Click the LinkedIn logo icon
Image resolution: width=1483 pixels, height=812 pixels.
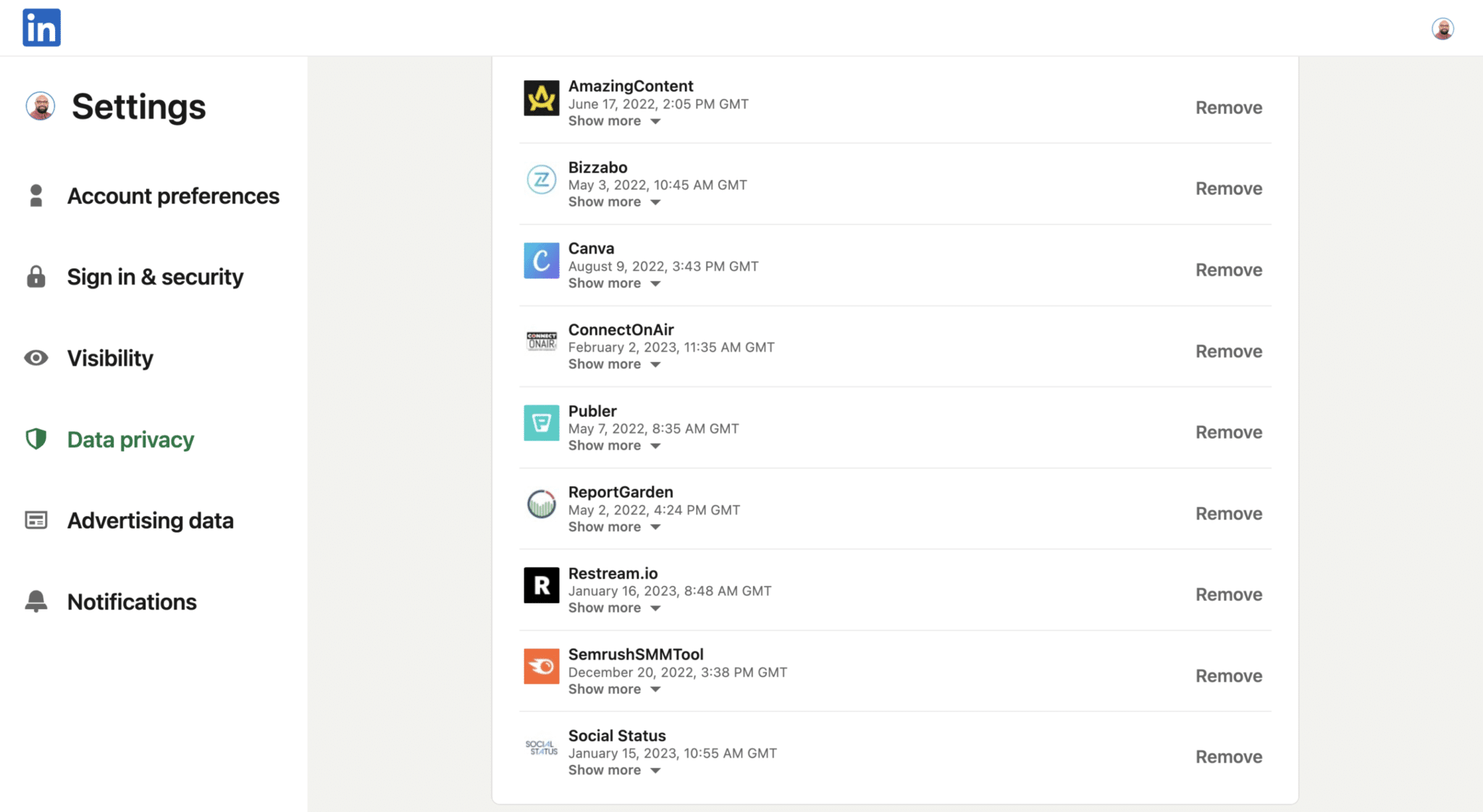(41, 28)
